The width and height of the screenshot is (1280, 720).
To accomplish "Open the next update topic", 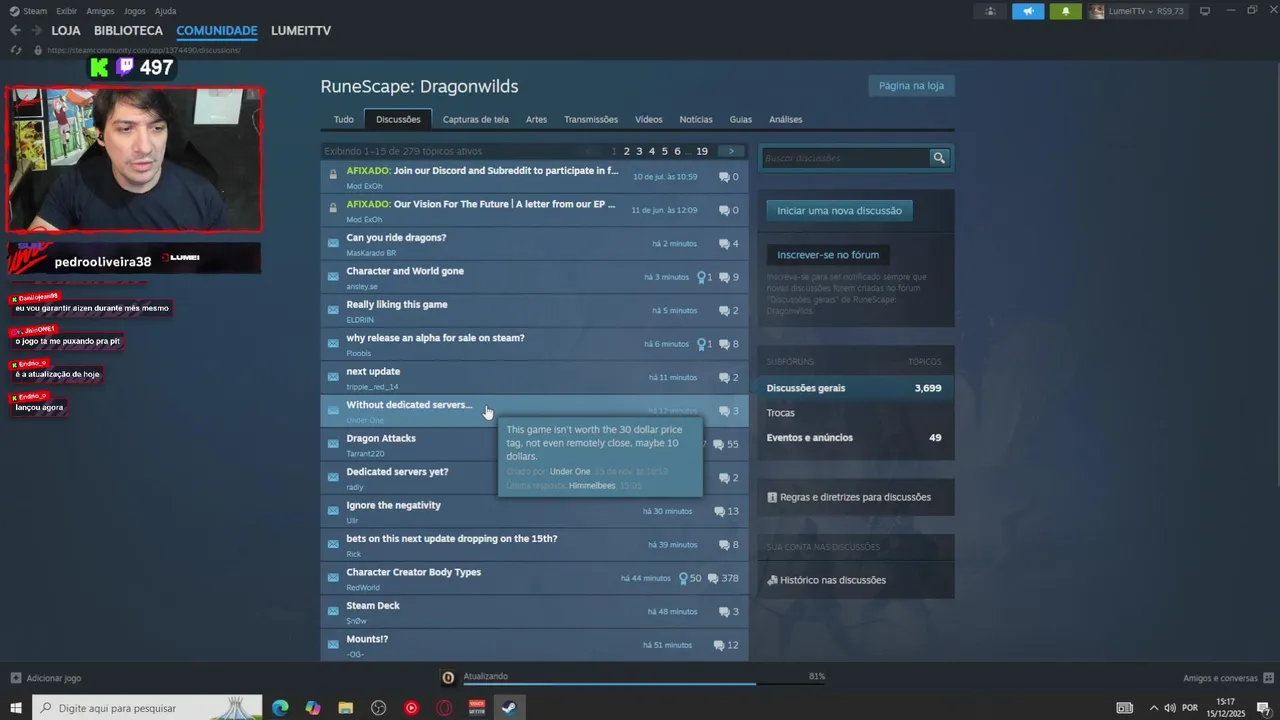I will tap(534, 378).
